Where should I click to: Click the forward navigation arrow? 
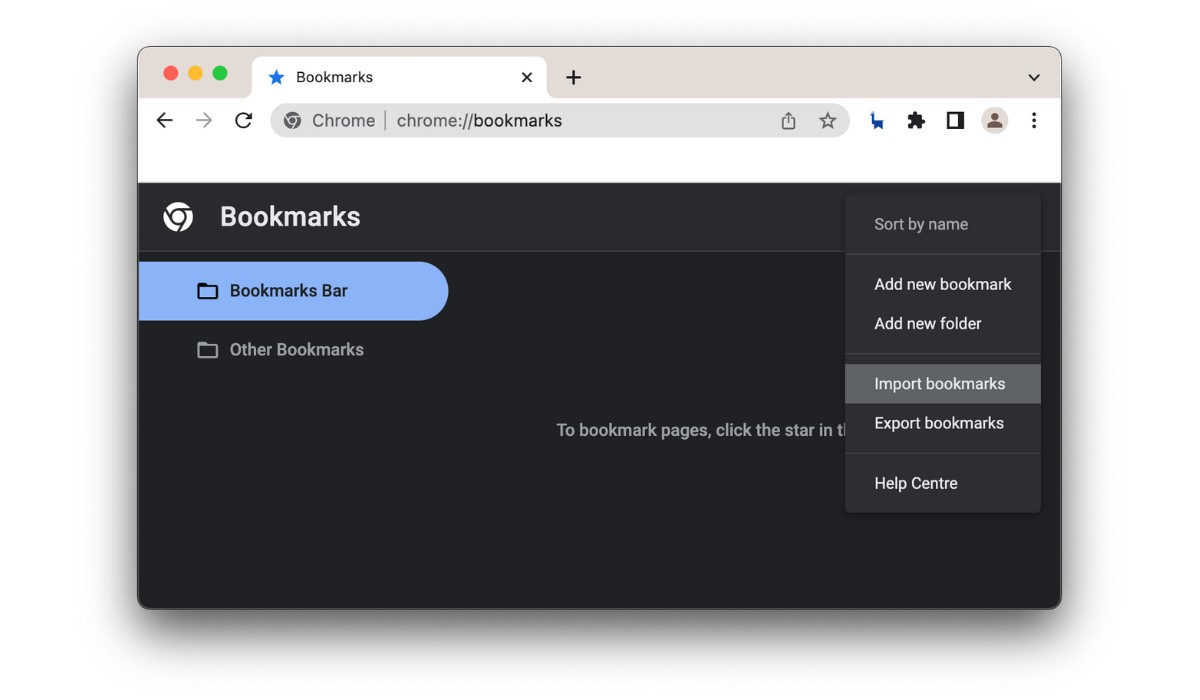[204, 121]
